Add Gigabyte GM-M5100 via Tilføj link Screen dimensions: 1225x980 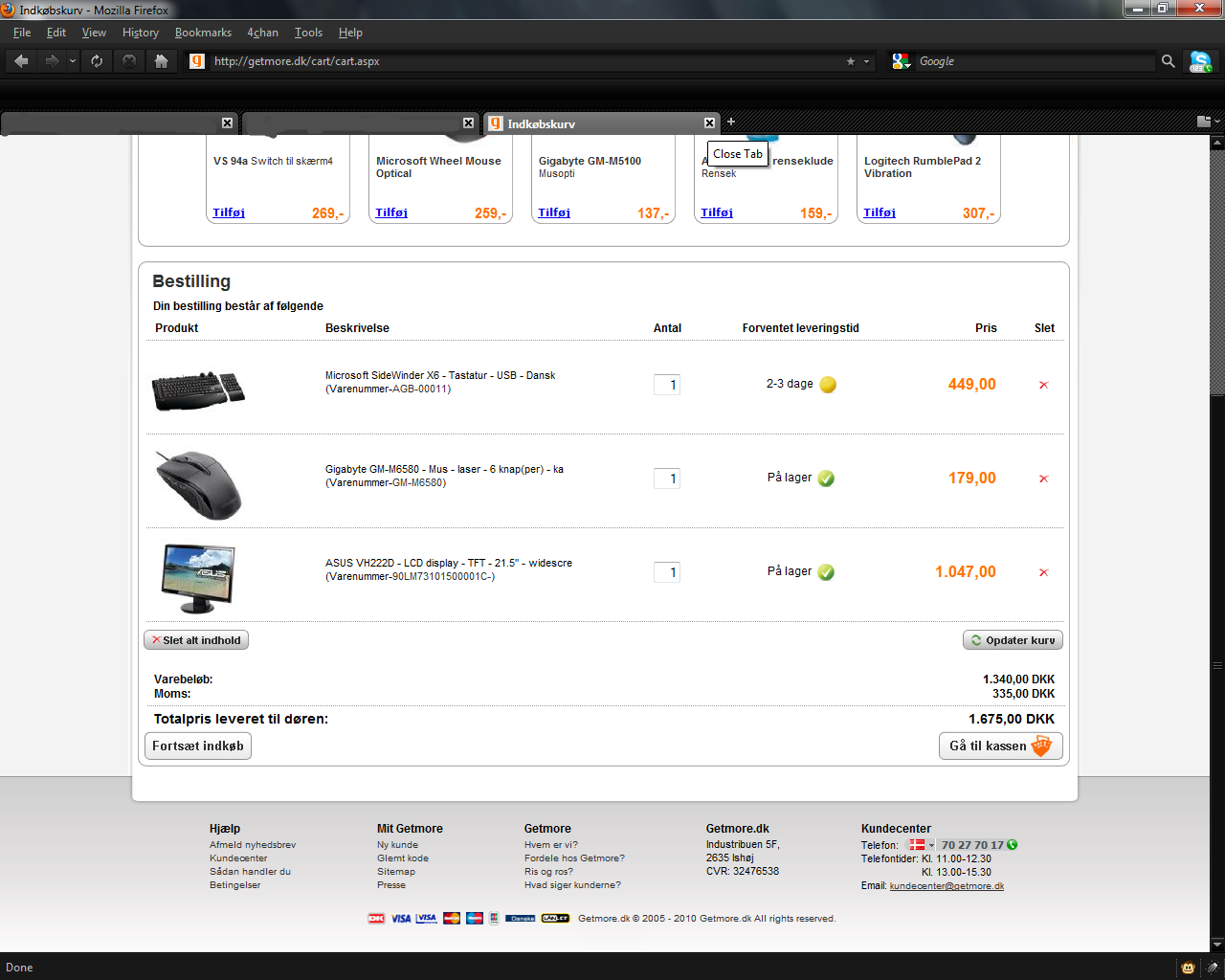[554, 212]
